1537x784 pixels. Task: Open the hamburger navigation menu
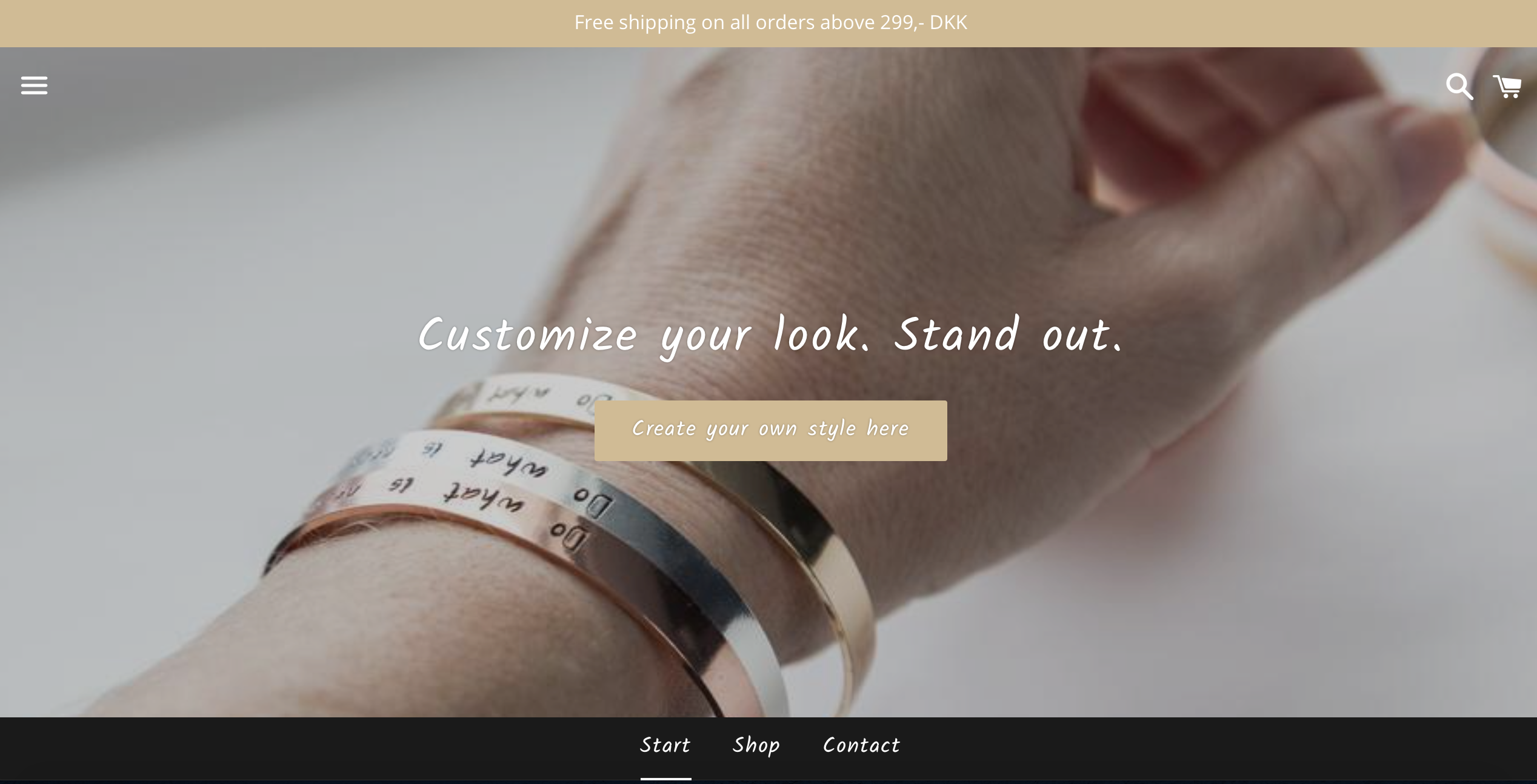click(x=34, y=85)
